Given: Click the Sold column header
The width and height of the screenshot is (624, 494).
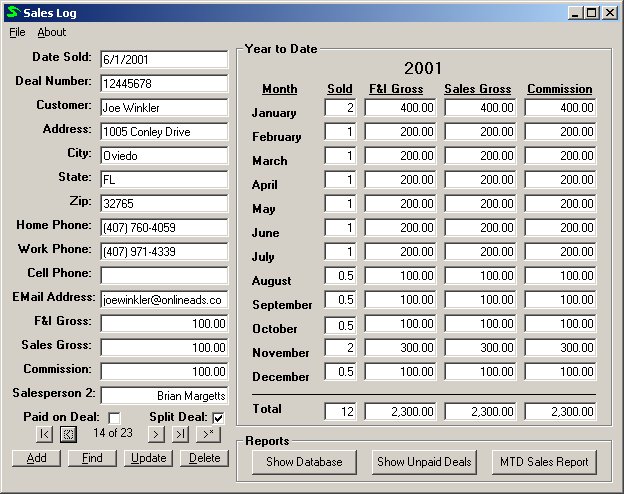Looking at the screenshot, I should pos(339,89).
